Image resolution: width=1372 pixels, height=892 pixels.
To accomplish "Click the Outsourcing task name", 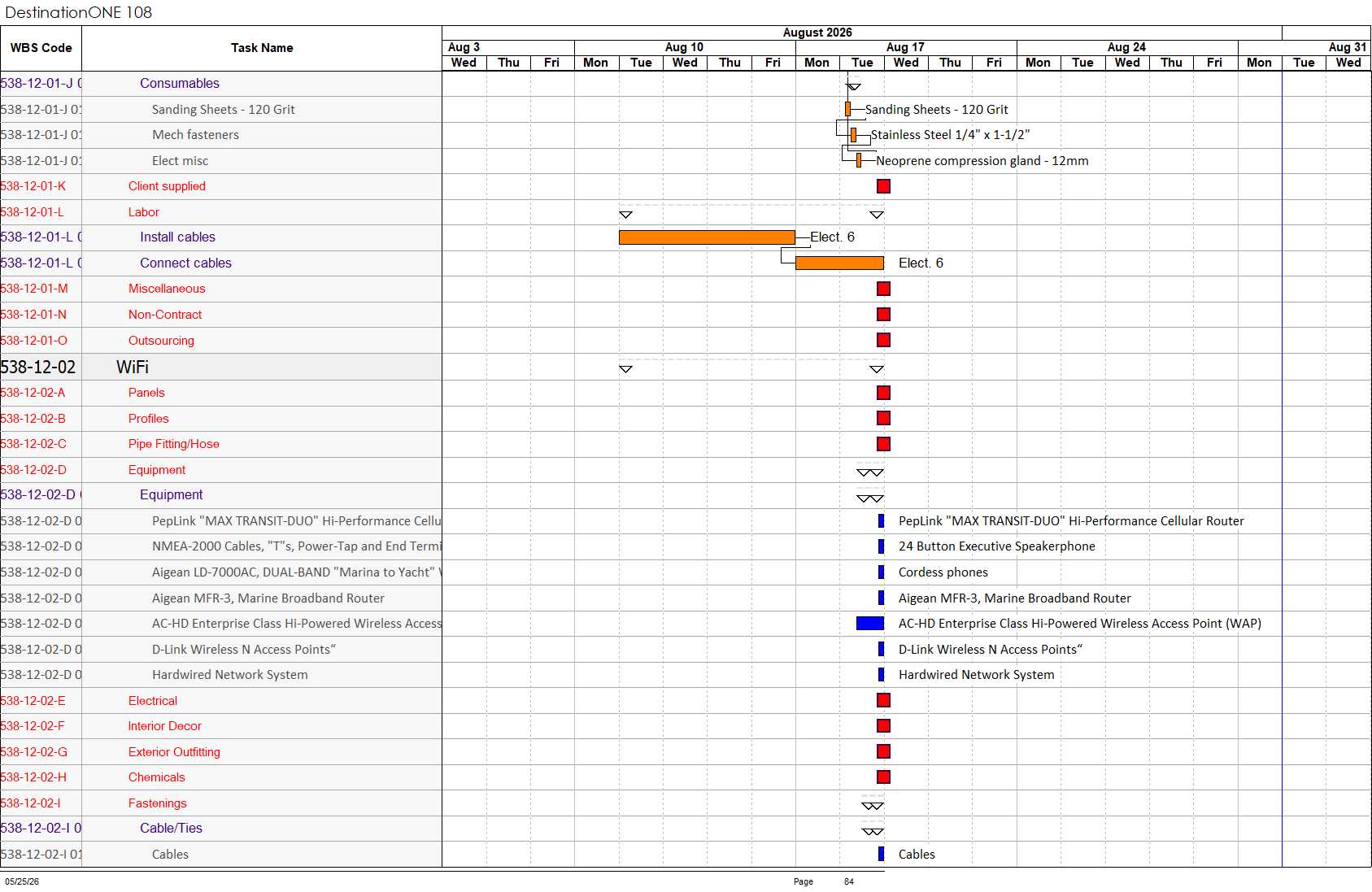I will coord(161,341).
